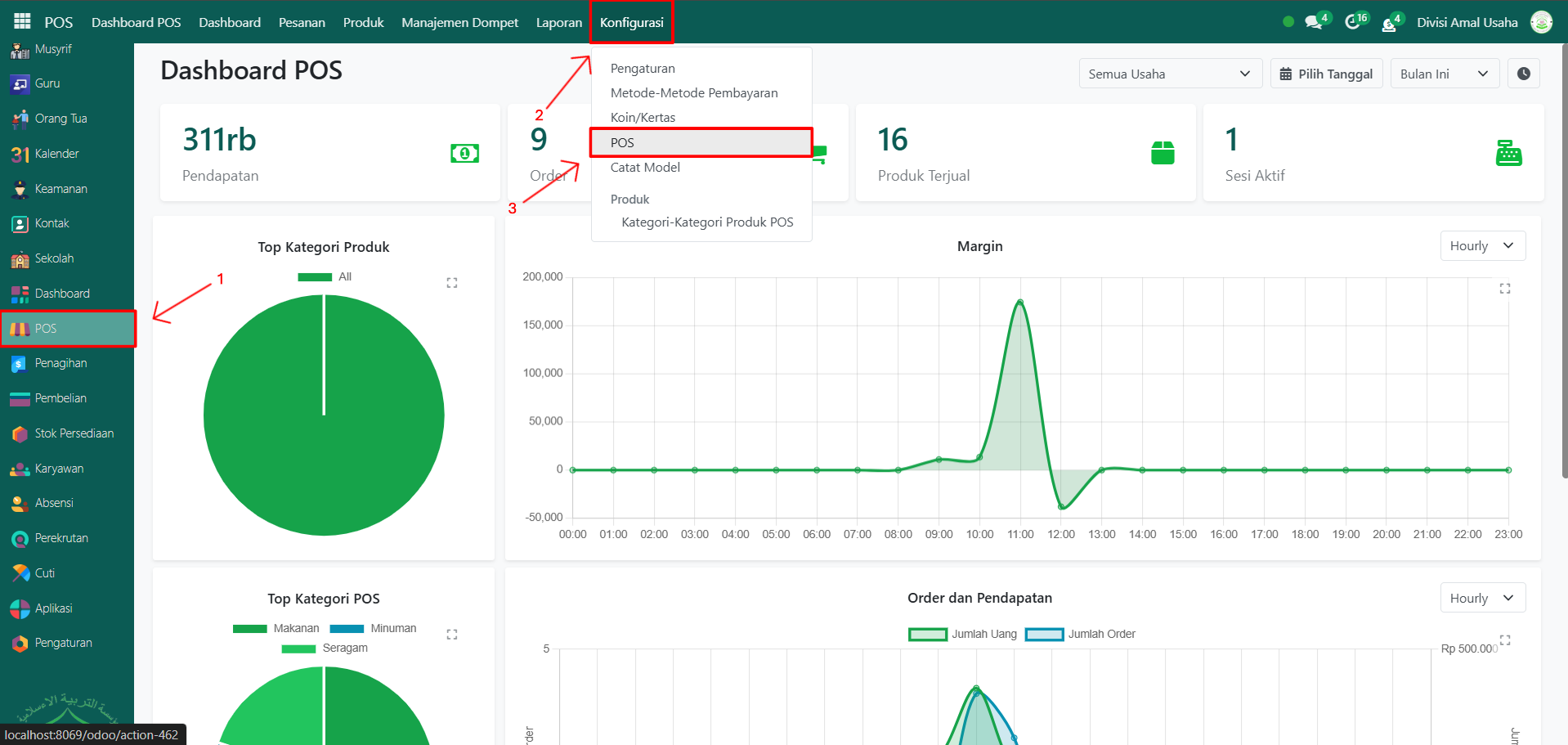Expand the Hourly dropdown on Margin chart

point(1481,246)
